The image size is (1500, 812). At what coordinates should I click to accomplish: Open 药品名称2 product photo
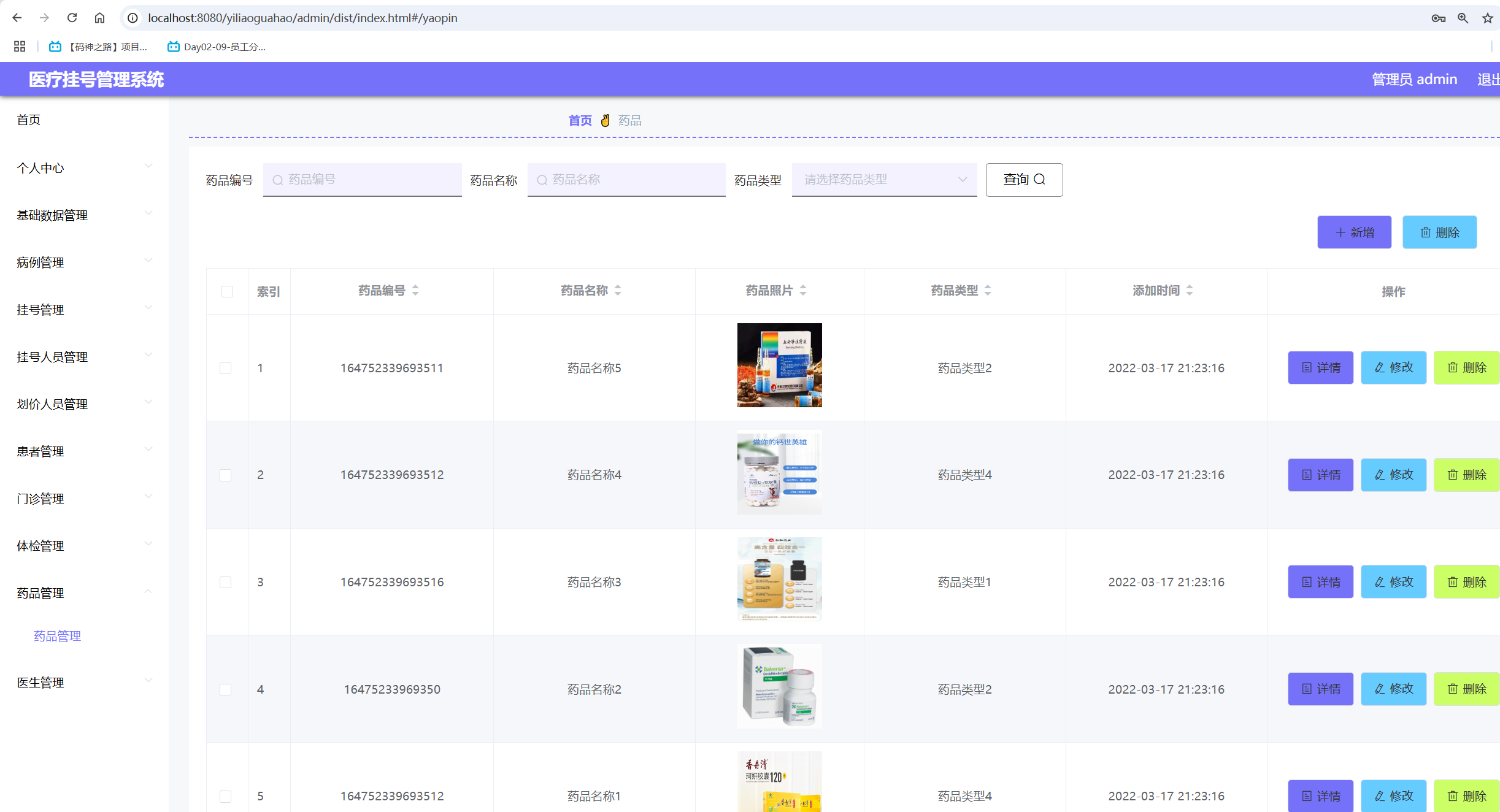[779, 686]
